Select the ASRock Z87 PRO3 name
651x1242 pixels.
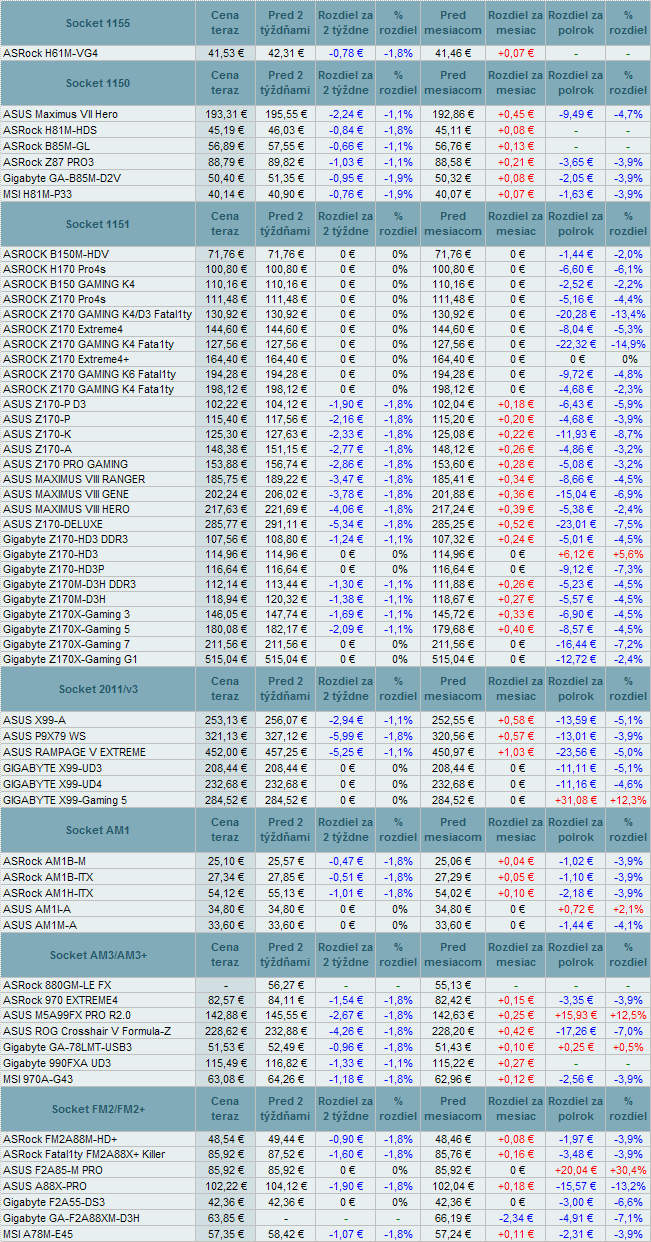point(48,161)
